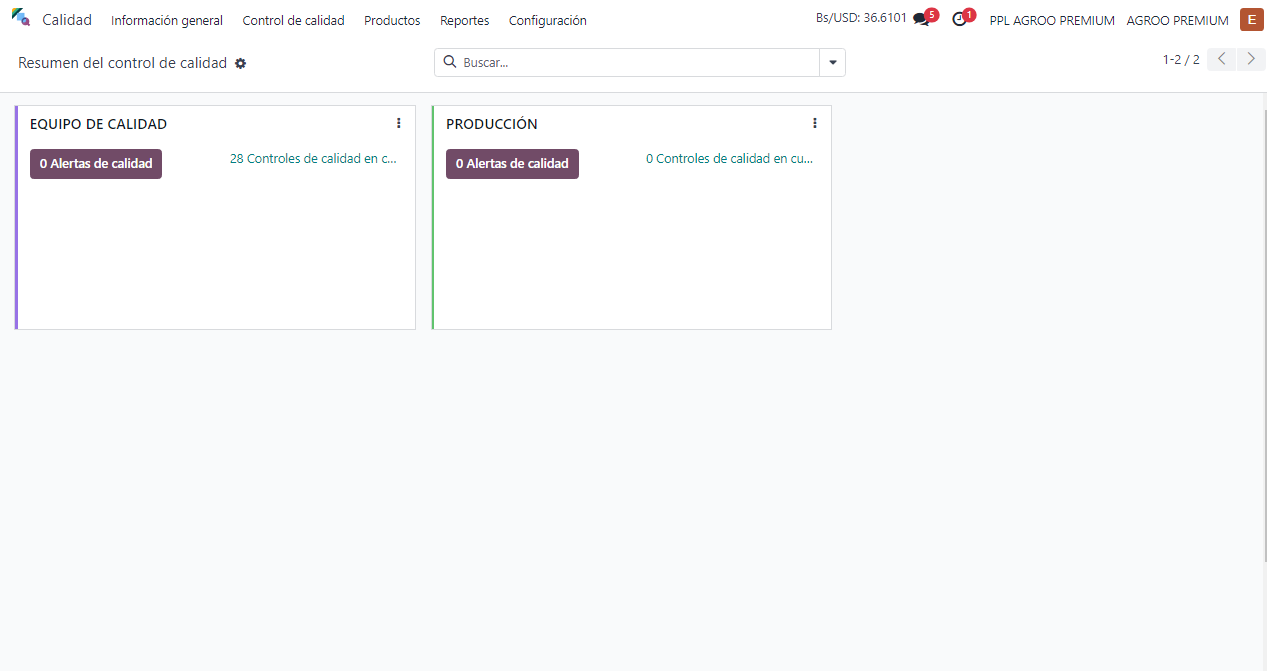Screen dimensions: 1267x671
Task: Click the user avatar E icon
Action: [1251, 19]
